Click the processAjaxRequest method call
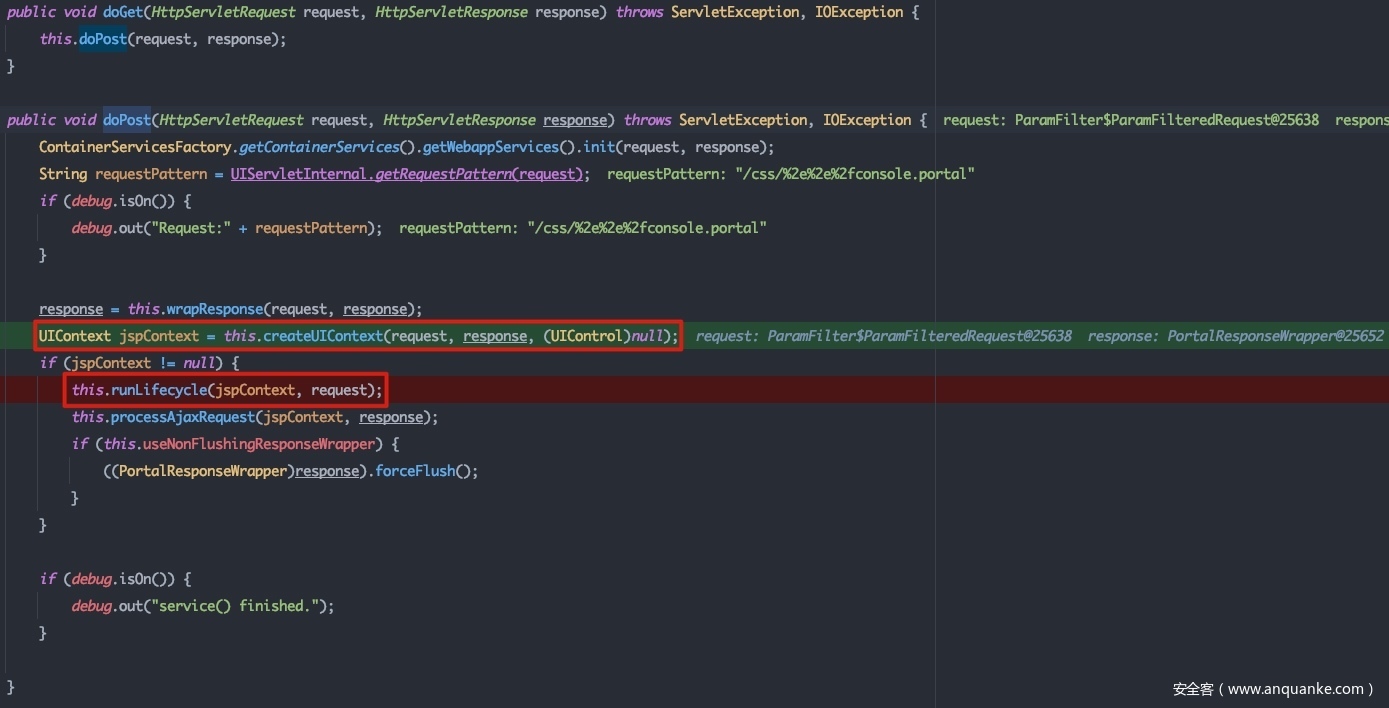The height and width of the screenshot is (708, 1389). [x=190, y=417]
